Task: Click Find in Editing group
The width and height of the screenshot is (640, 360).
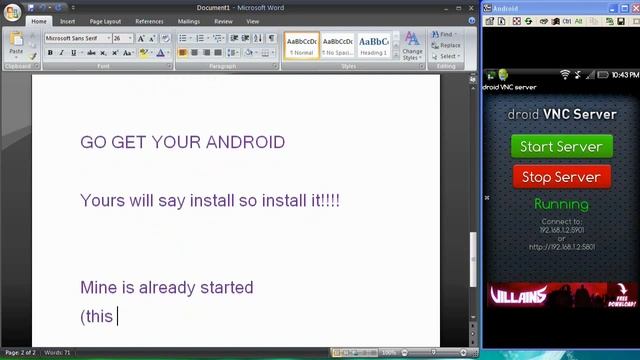Action: (444, 34)
